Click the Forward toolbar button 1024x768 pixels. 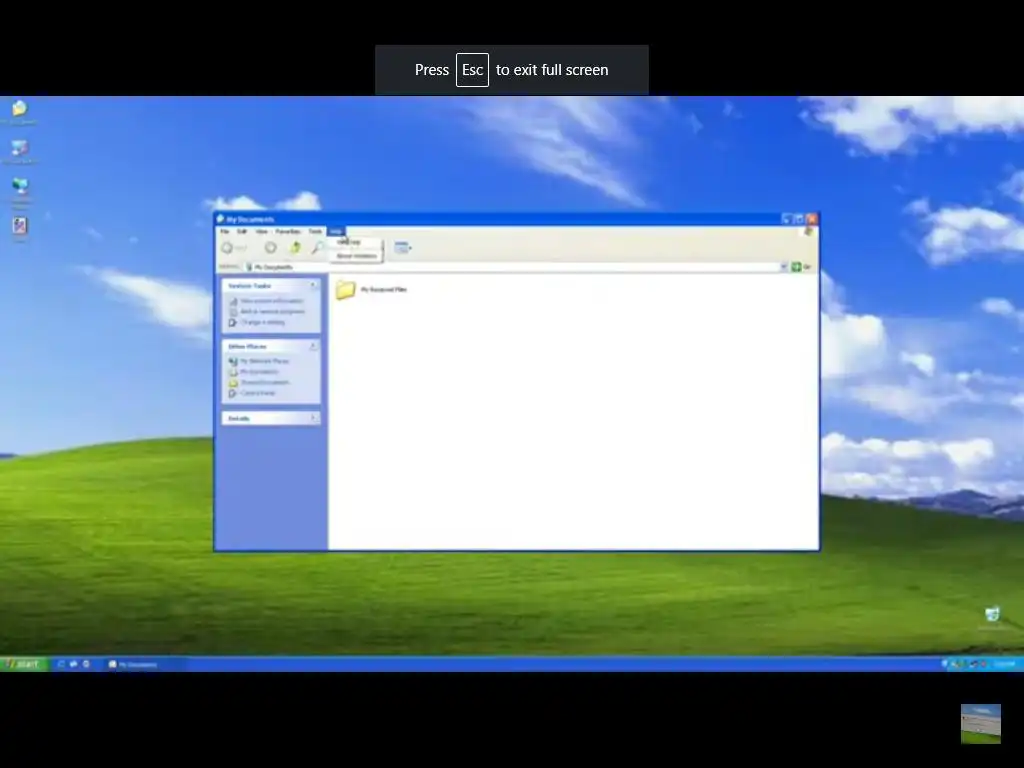tap(270, 248)
